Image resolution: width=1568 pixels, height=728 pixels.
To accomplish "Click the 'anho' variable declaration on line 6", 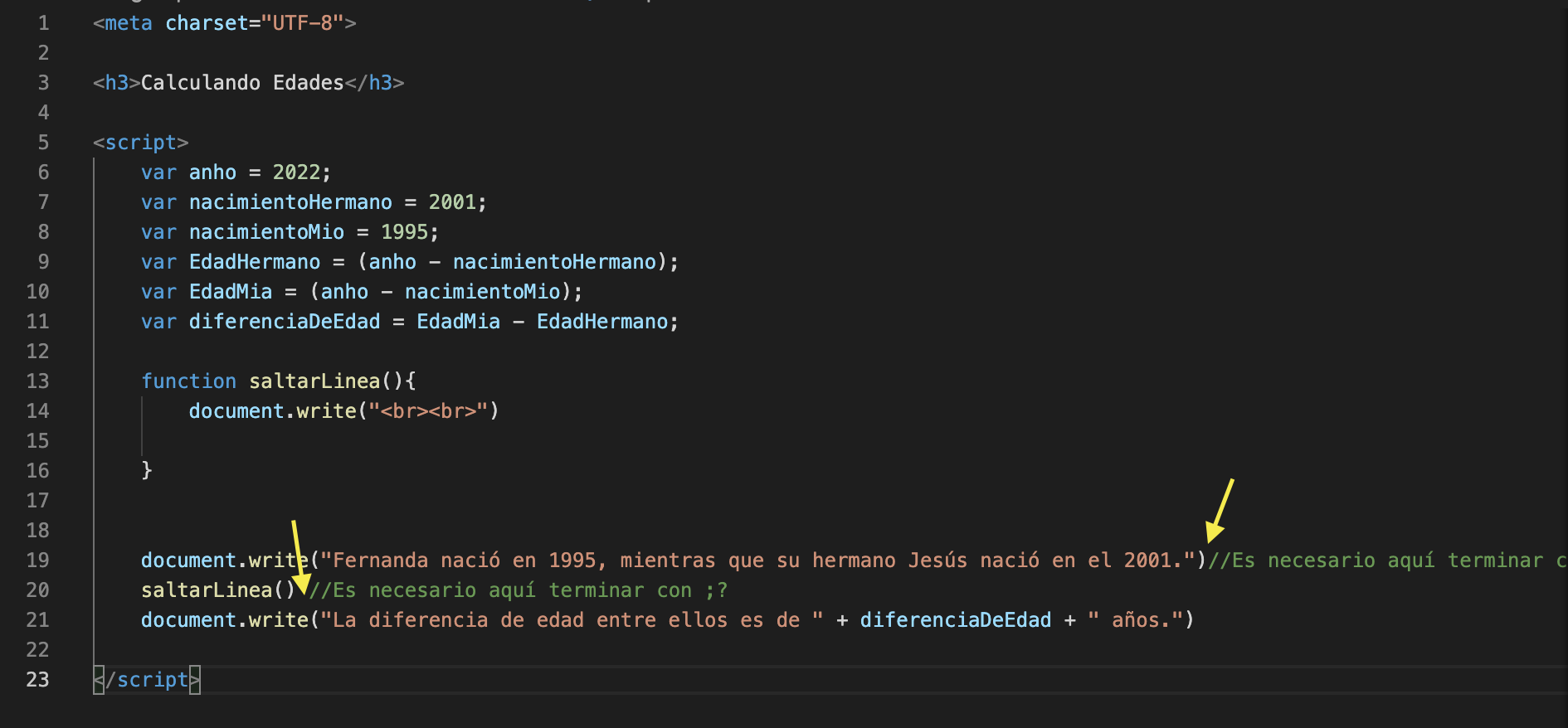I will pos(213,172).
